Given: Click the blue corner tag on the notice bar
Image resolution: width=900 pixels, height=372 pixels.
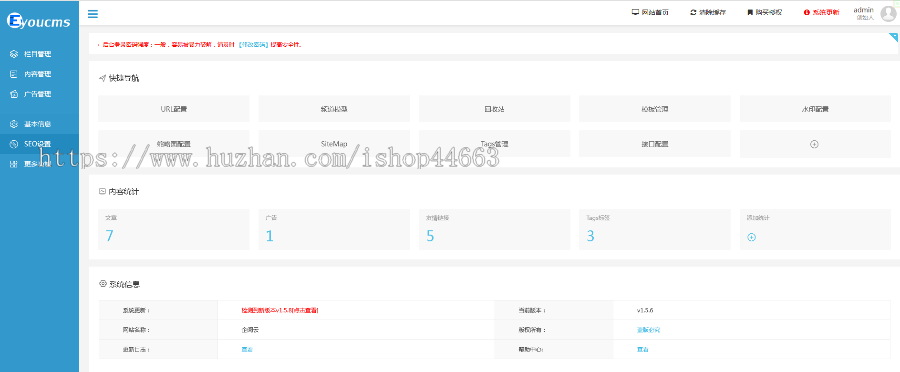Looking at the screenshot, I should [x=894, y=37].
